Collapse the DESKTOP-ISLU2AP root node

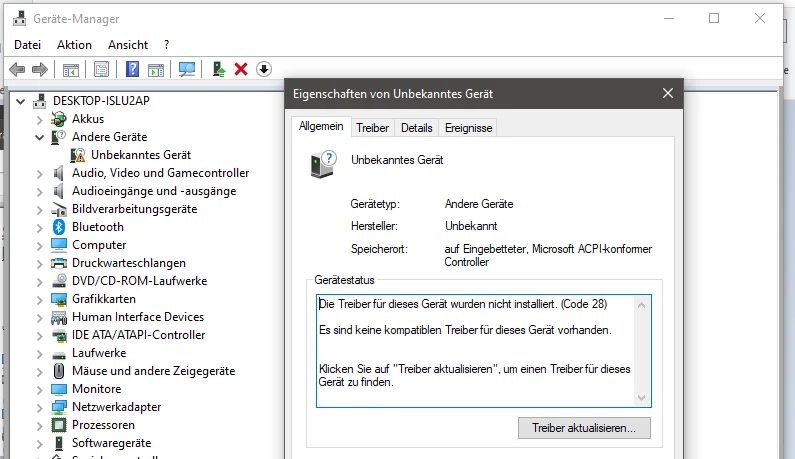tap(20, 101)
